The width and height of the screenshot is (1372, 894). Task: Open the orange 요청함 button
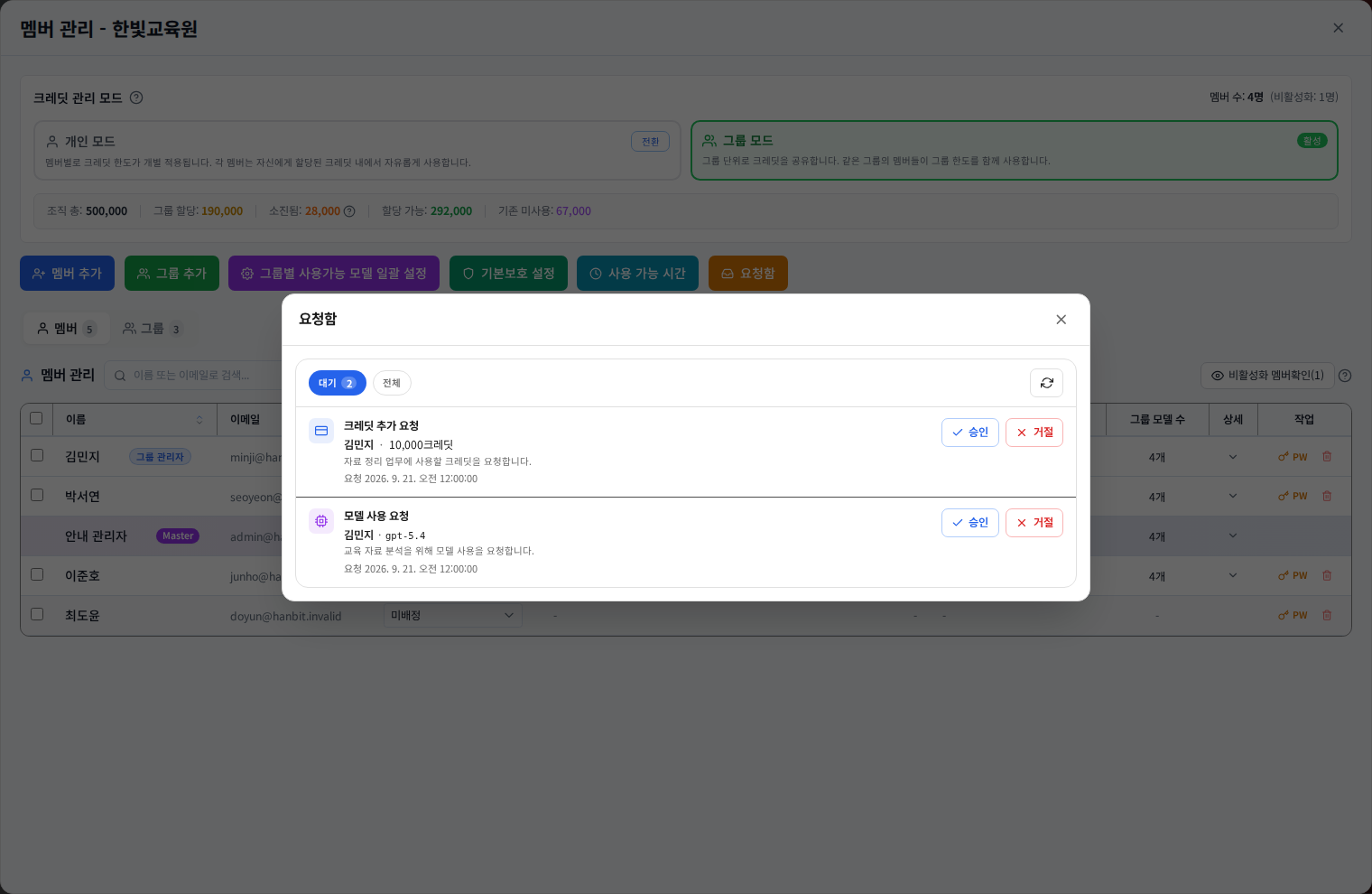[x=747, y=274]
